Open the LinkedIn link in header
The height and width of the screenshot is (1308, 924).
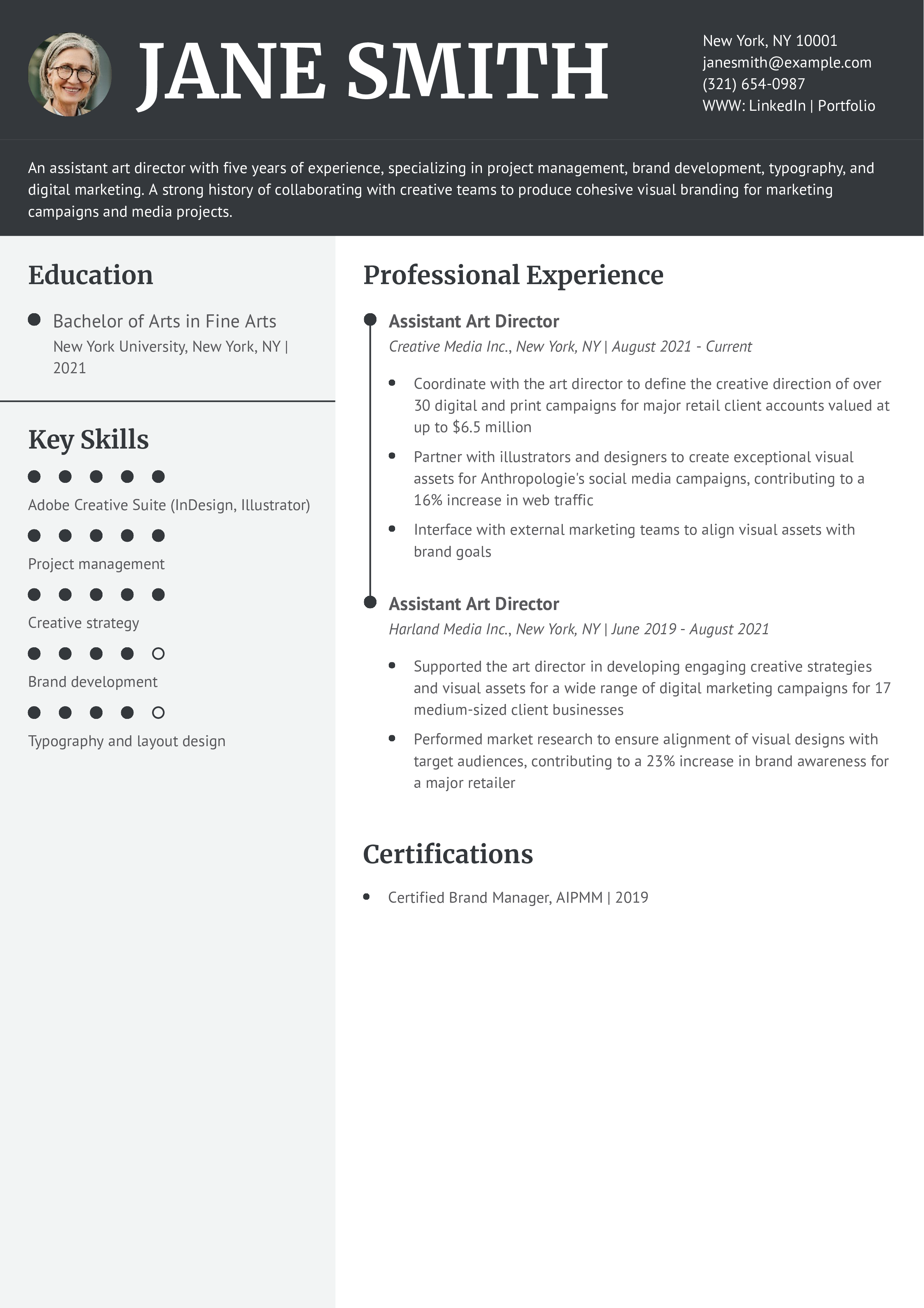point(777,106)
